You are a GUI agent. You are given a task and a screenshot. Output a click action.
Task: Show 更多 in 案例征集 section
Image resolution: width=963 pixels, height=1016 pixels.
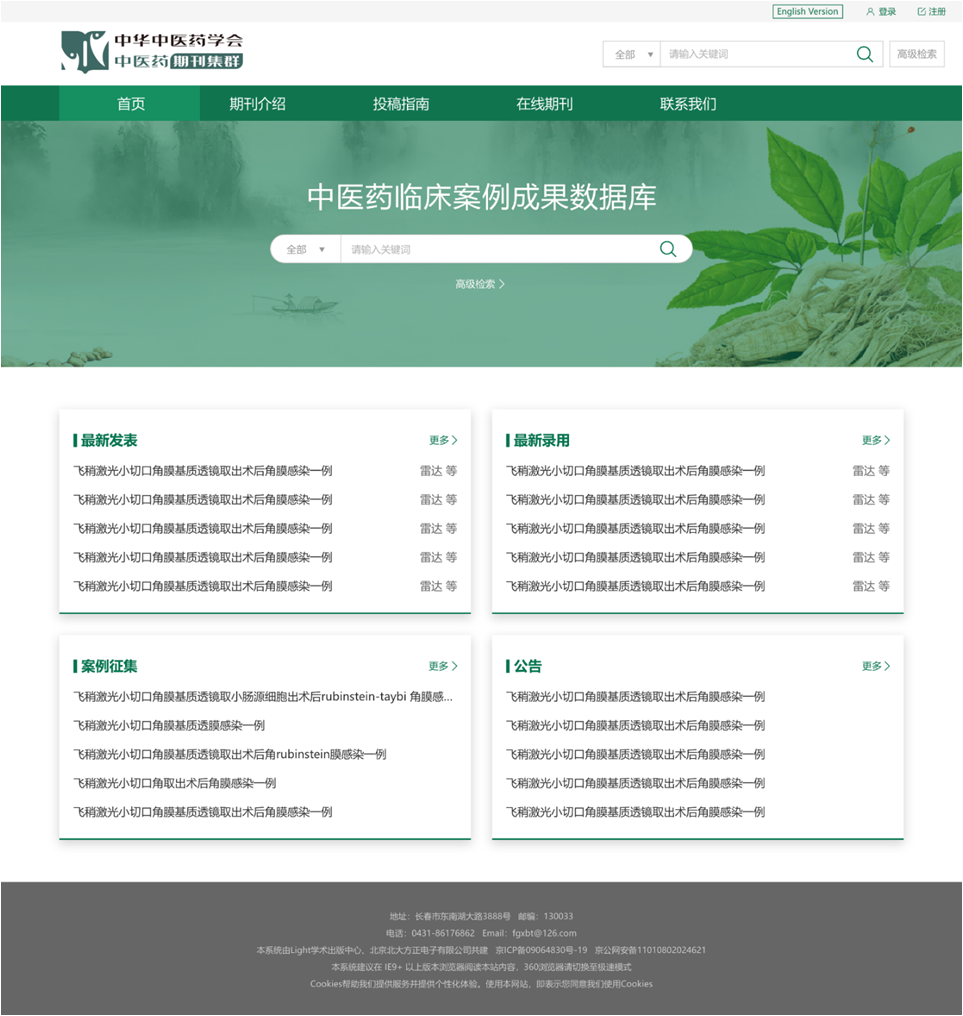coord(443,666)
